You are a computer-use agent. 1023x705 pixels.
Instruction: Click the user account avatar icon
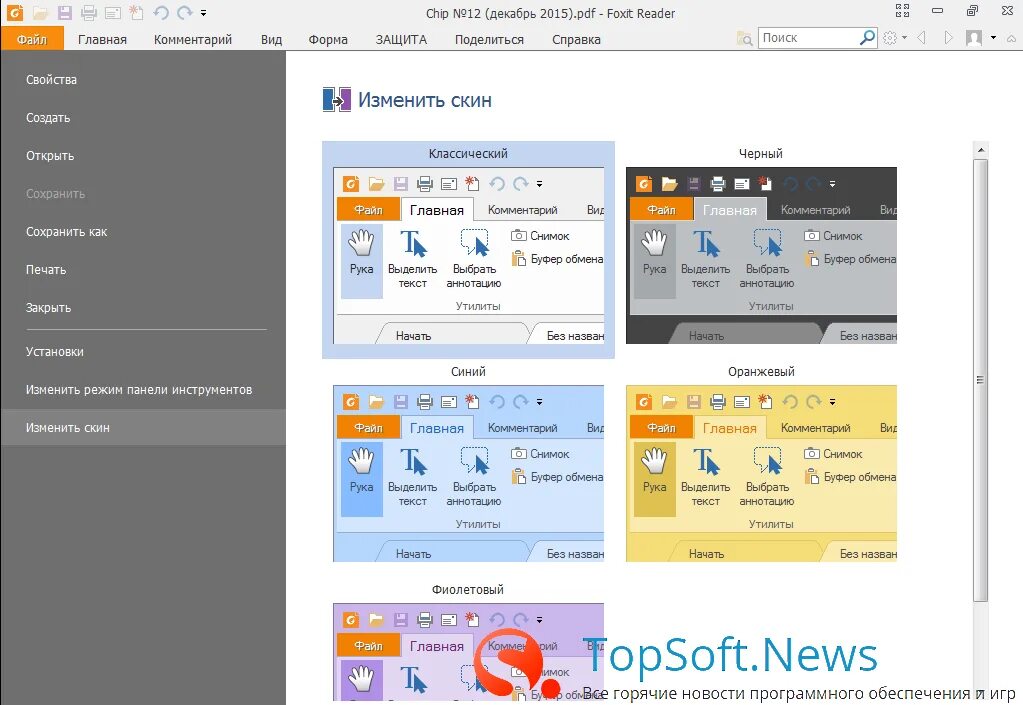(x=973, y=38)
